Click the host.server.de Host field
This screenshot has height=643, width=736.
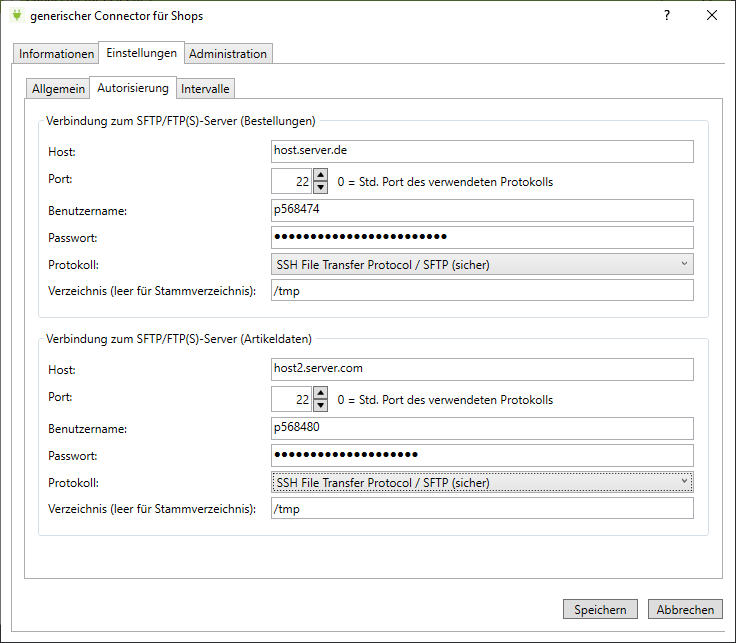coord(483,151)
